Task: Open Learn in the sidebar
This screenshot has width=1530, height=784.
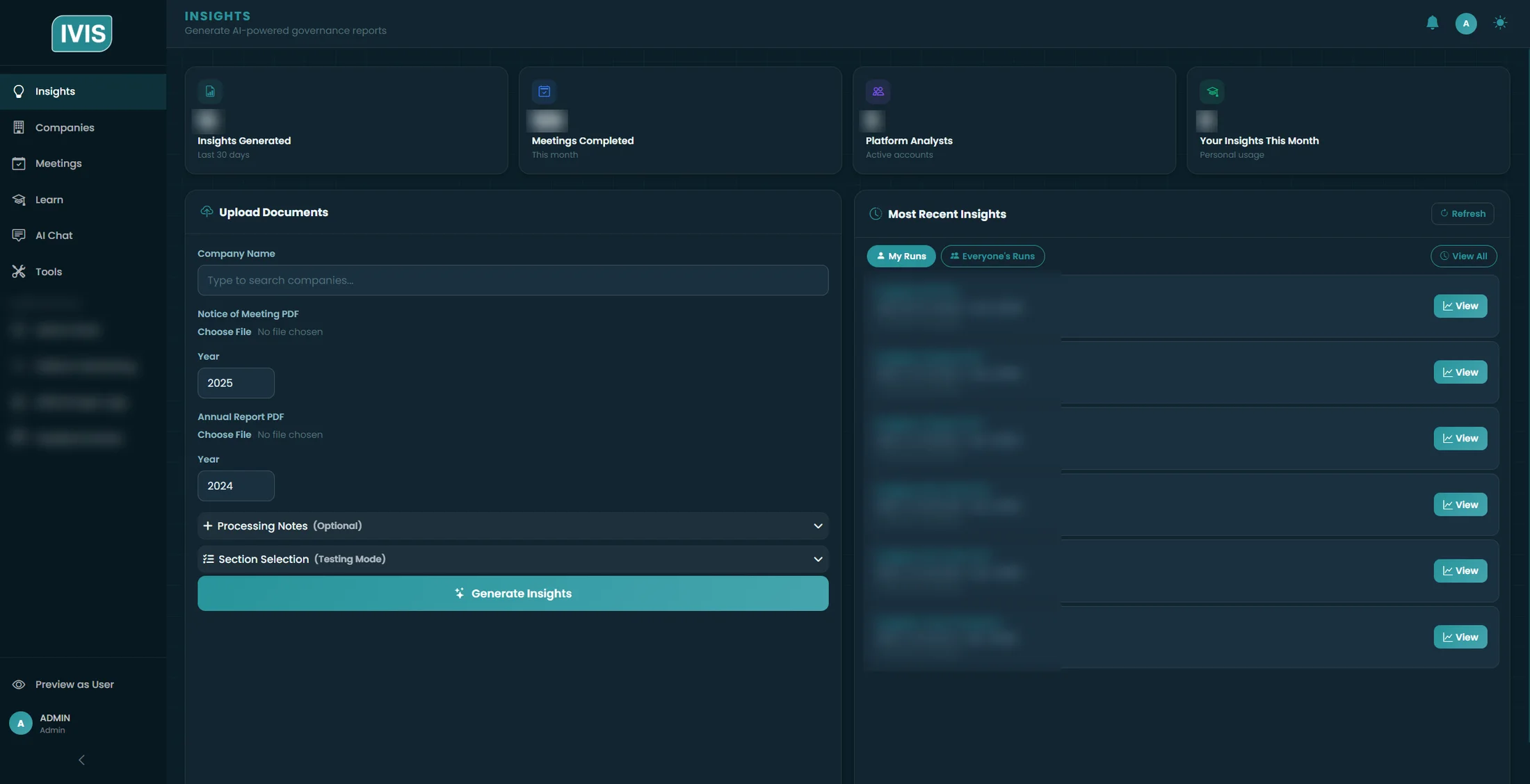Action: (x=83, y=199)
